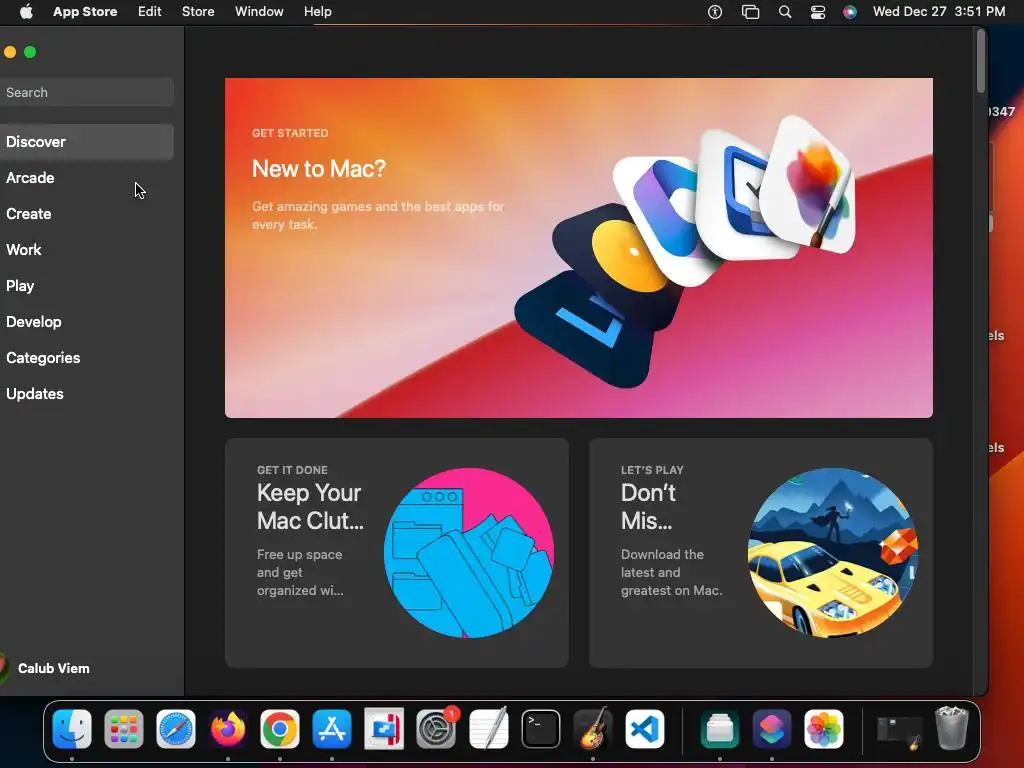This screenshot has width=1024, height=768.
Task: Open the Window menu
Action: pos(259,12)
